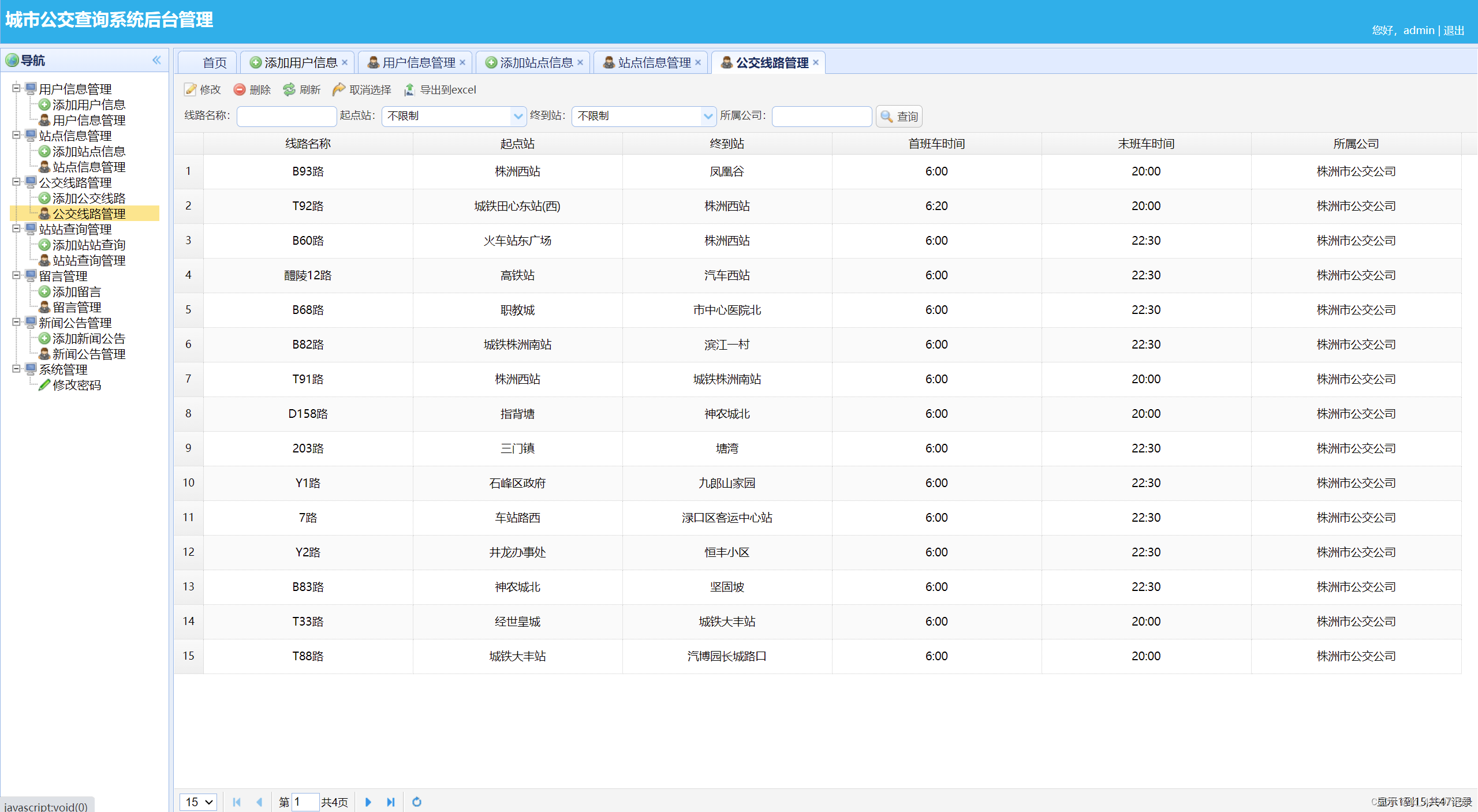Collapse the 留言管理 tree node
Viewport: 1478px width, 812px height.
tap(16, 275)
